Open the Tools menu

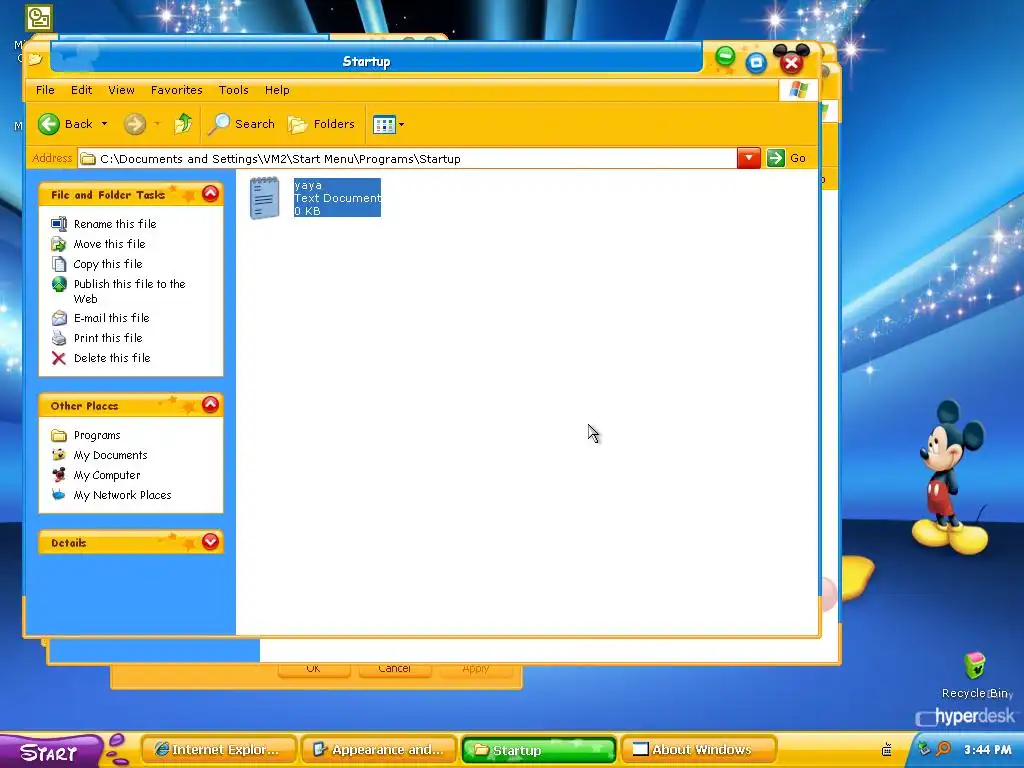[x=233, y=90]
